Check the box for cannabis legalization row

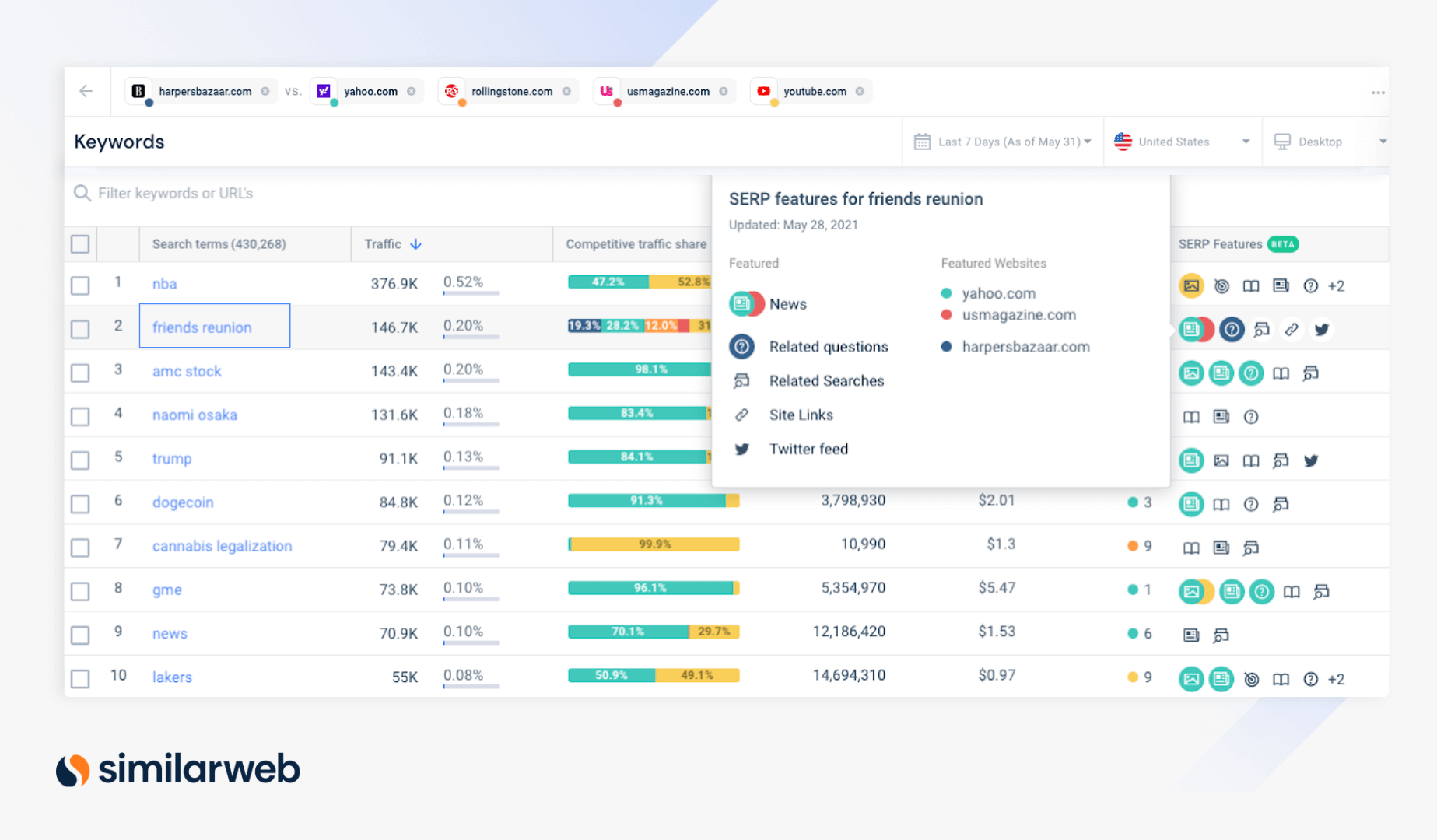pyautogui.click(x=80, y=548)
